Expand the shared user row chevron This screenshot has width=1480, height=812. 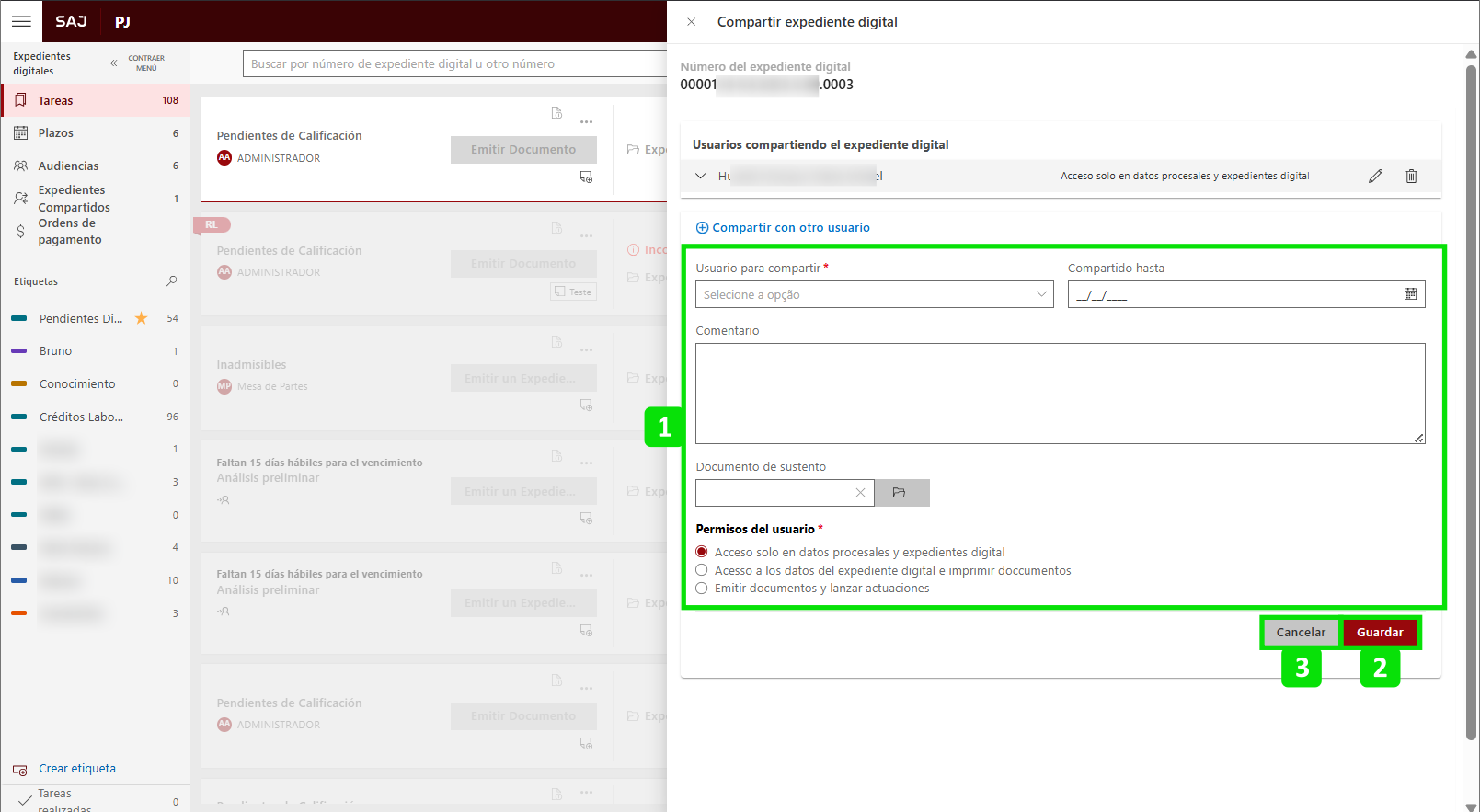pos(701,176)
